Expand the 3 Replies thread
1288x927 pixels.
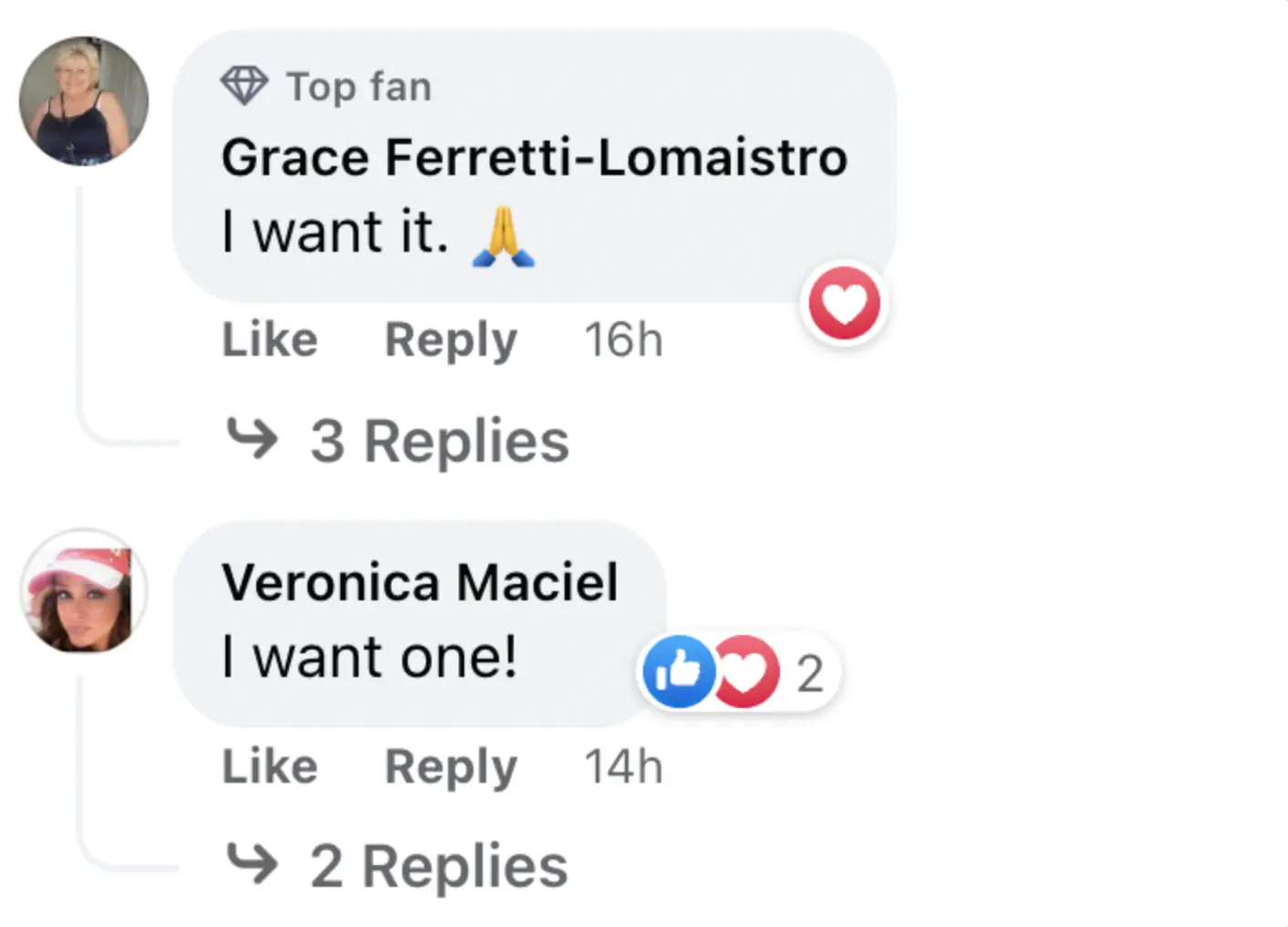[440, 442]
